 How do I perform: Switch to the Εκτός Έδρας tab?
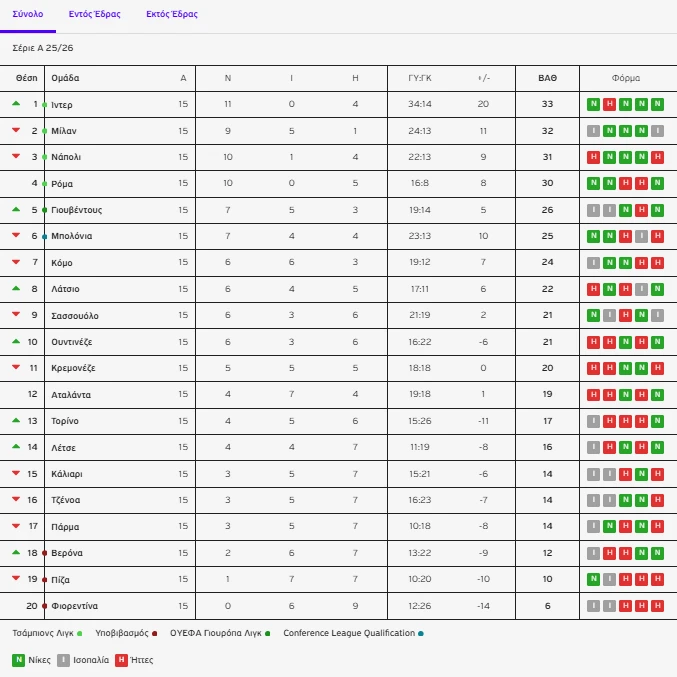tap(172, 15)
